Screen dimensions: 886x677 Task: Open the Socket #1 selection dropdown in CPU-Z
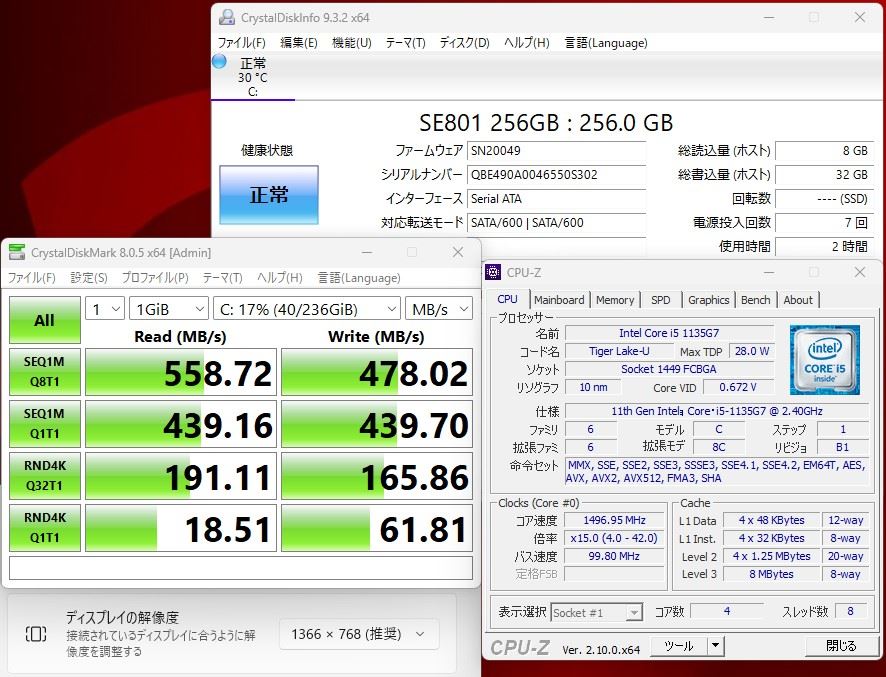[x=597, y=613]
